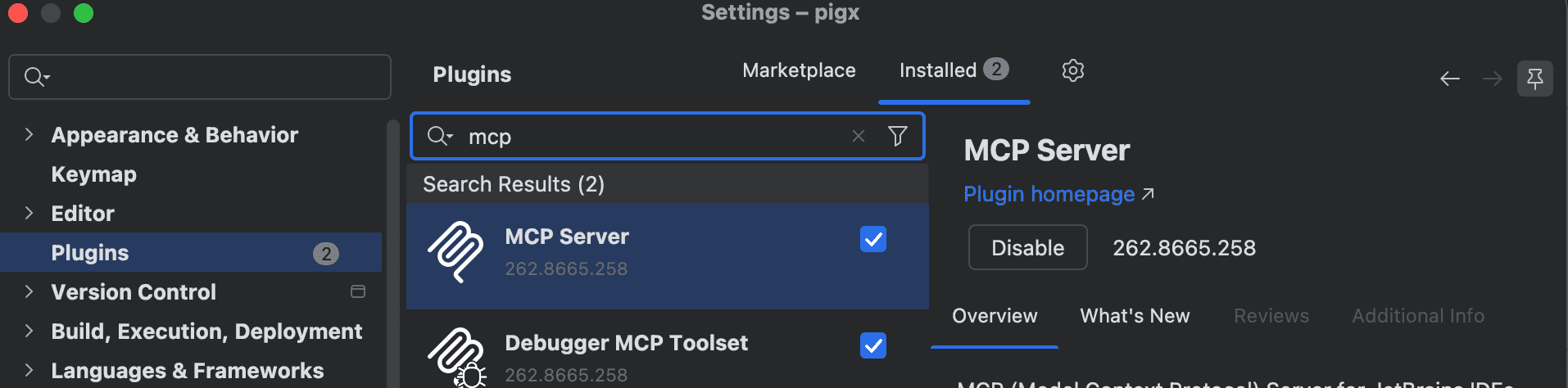Uncheck the Debugger MCP Toolset checkbox
The image size is (1568, 388).
[x=873, y=345]
